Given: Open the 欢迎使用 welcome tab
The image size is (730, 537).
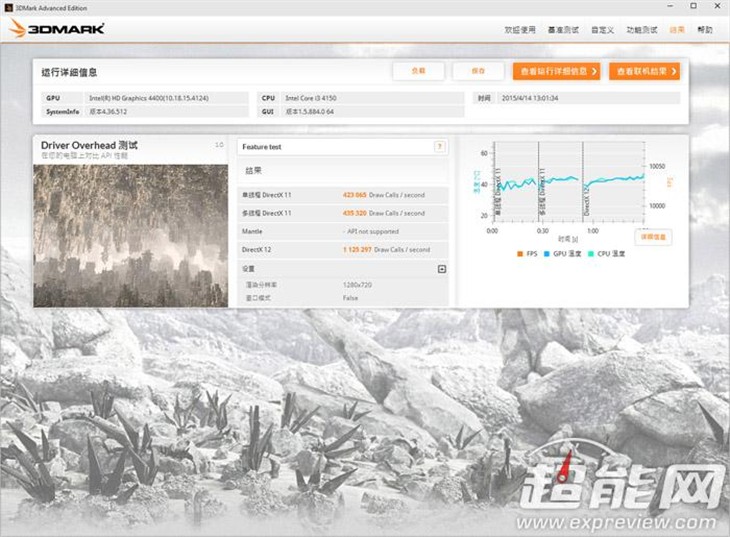Looking at the screenshot, I should (520, 30).
